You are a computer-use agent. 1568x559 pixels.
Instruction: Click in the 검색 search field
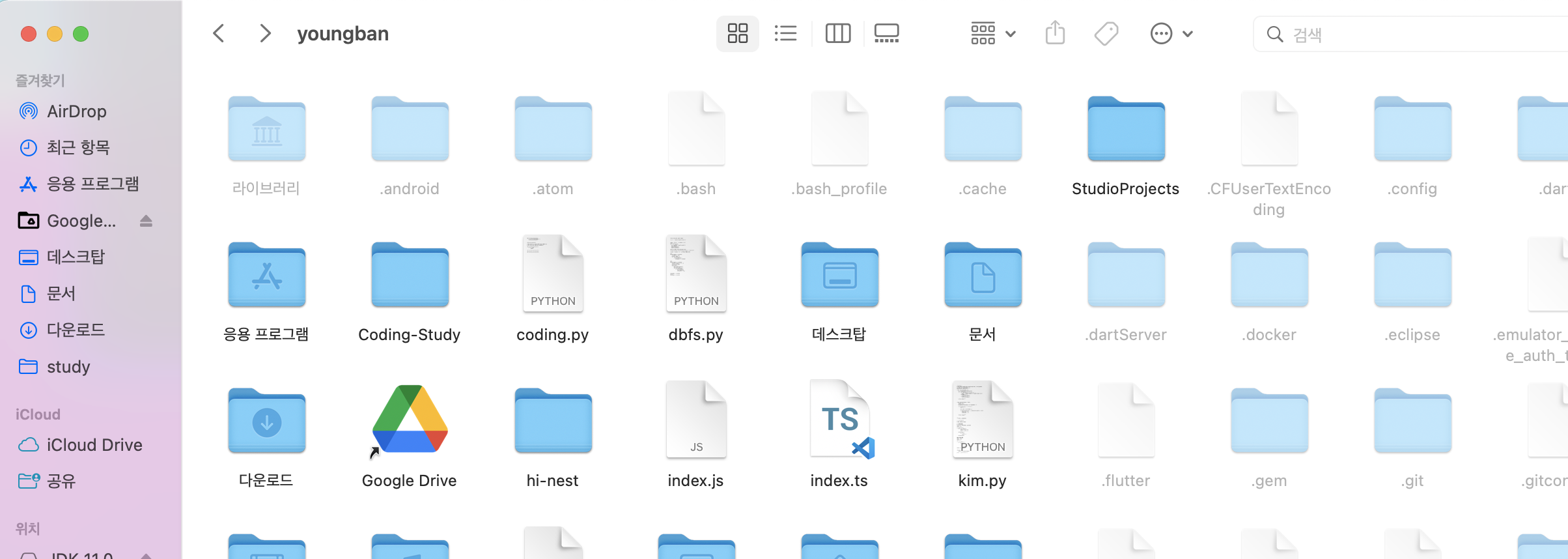(1410, 34)
